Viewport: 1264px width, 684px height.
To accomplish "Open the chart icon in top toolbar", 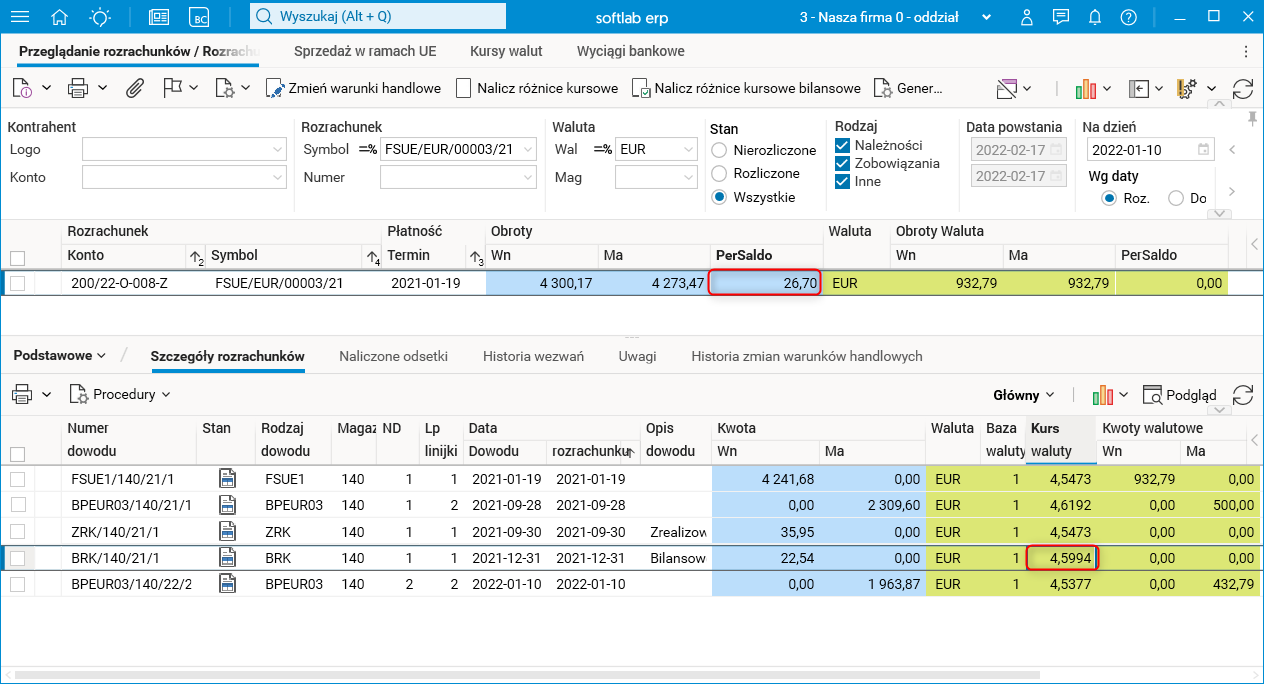I will click(1086, 88).
